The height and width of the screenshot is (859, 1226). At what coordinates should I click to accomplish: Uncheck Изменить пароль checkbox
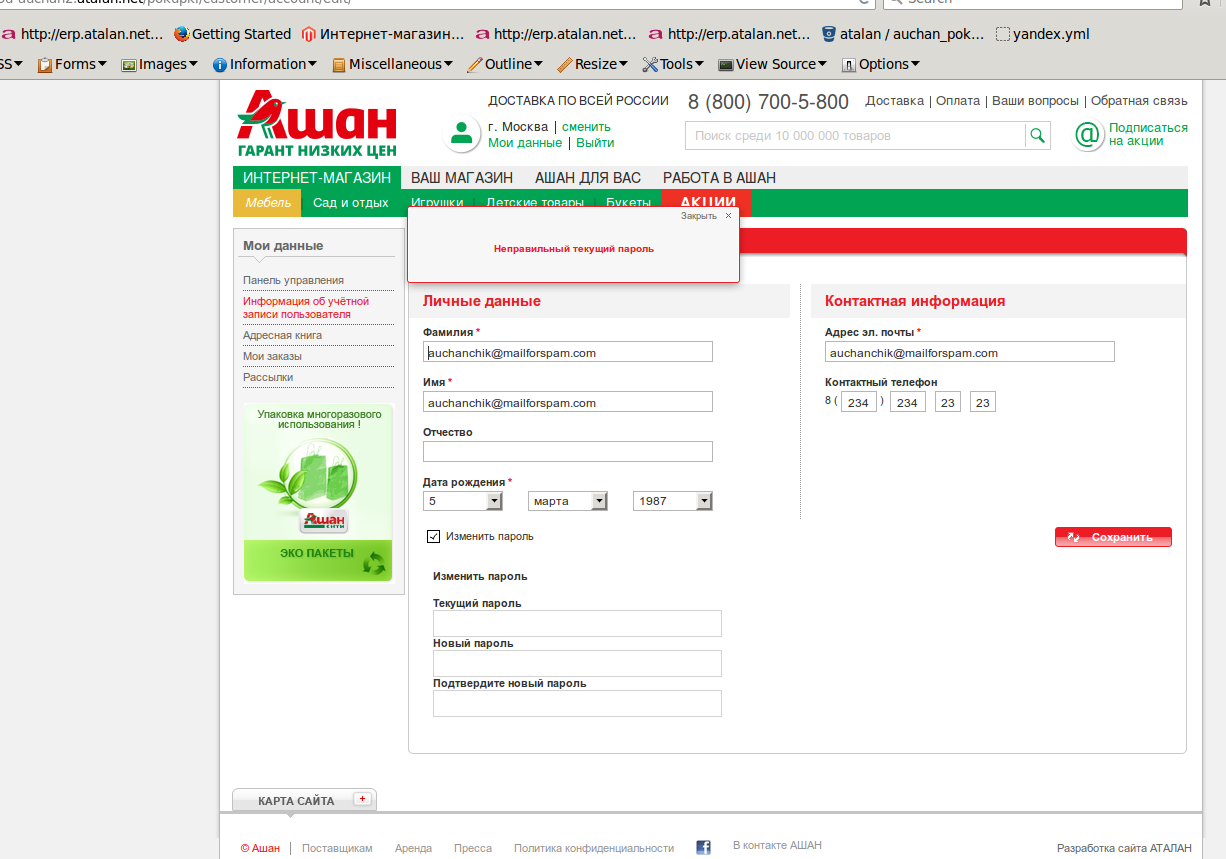click(x=434, y=536)
